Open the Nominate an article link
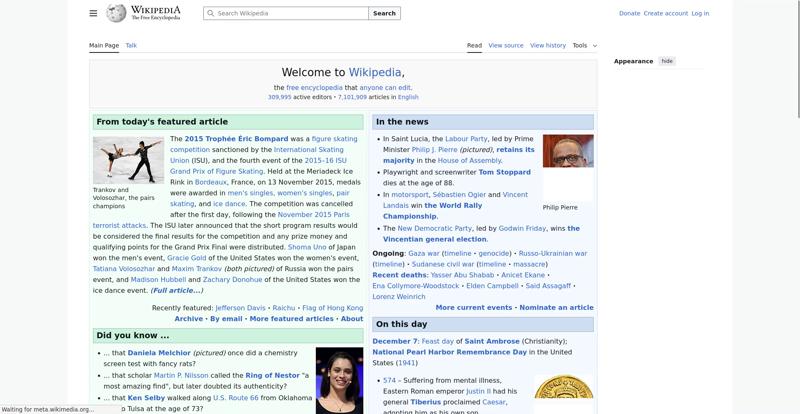This screenshot has height=414, width=800. coord(556,308)
